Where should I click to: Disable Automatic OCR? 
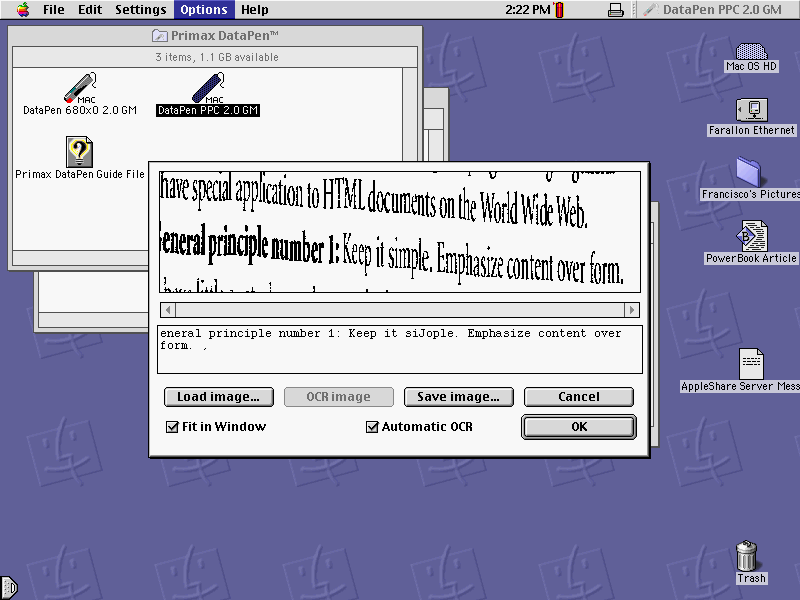373,426
